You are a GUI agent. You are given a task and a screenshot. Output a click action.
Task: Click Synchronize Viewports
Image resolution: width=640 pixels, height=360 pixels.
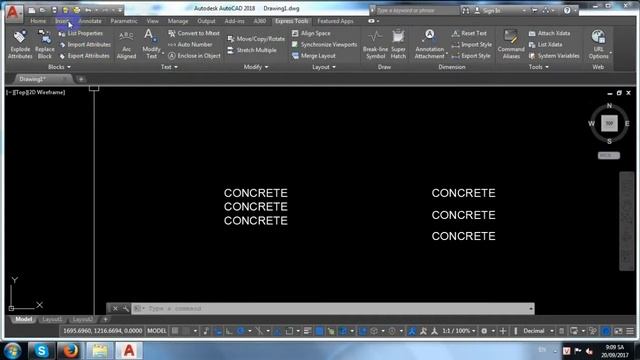[324, 44]
